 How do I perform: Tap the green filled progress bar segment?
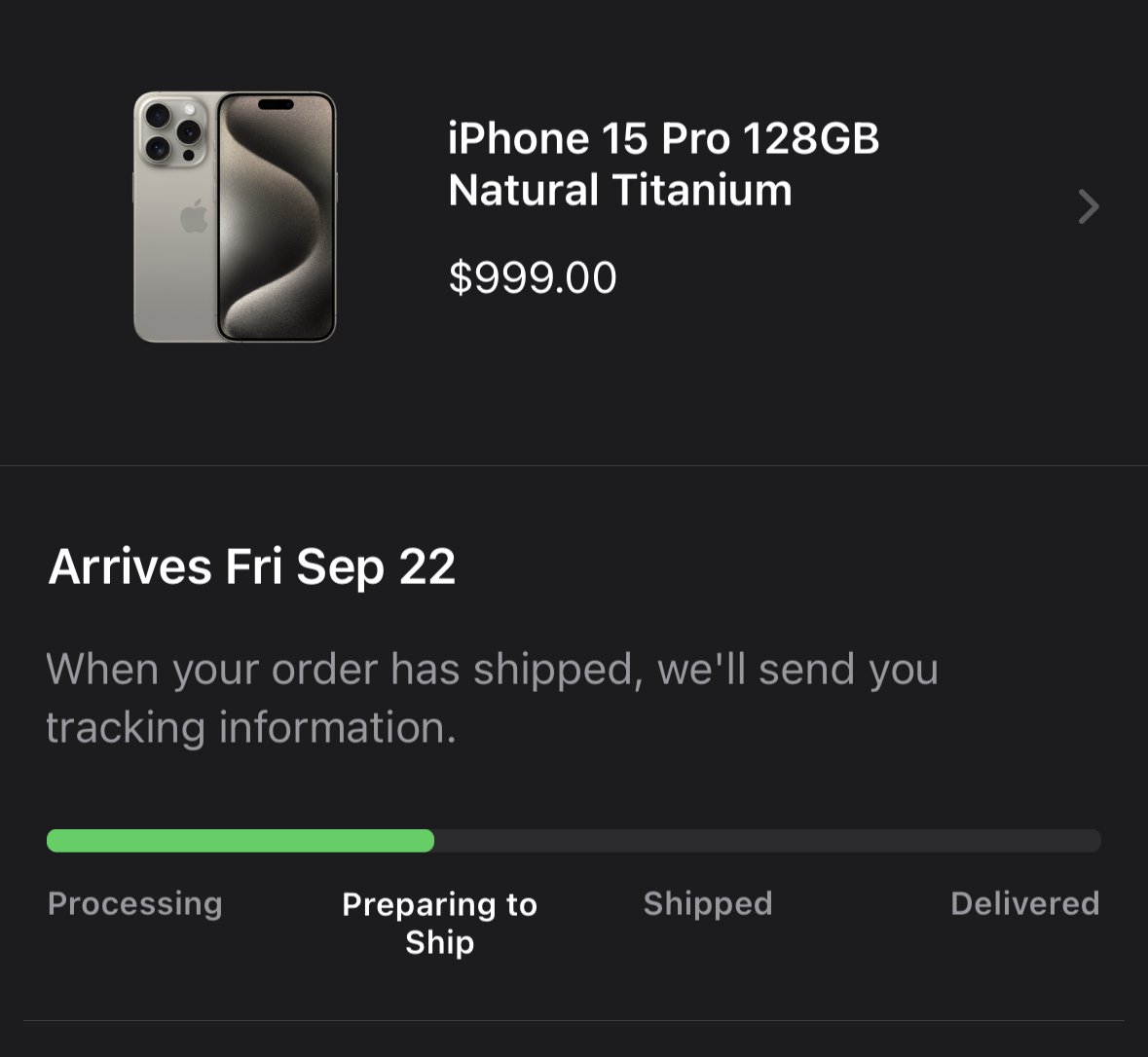pos(241,840)
